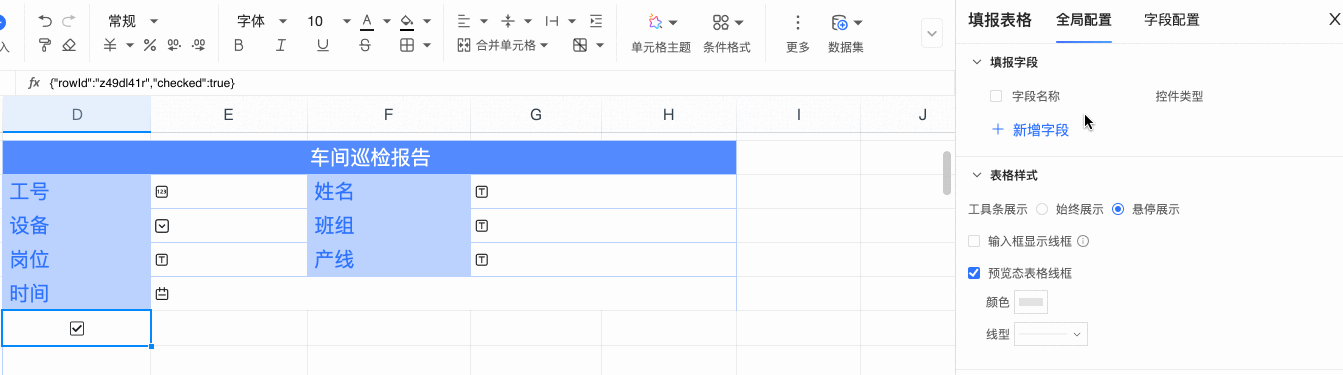The image size is (1343, 375).
Task: Click number widget icon in 工号 cell
Action: [x=162, y=191]
